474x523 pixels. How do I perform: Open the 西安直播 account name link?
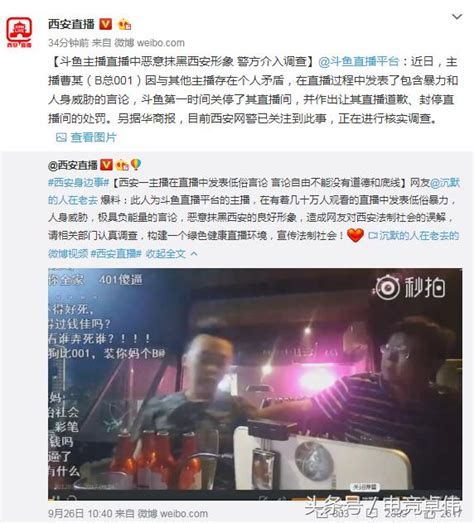point(71,24)
